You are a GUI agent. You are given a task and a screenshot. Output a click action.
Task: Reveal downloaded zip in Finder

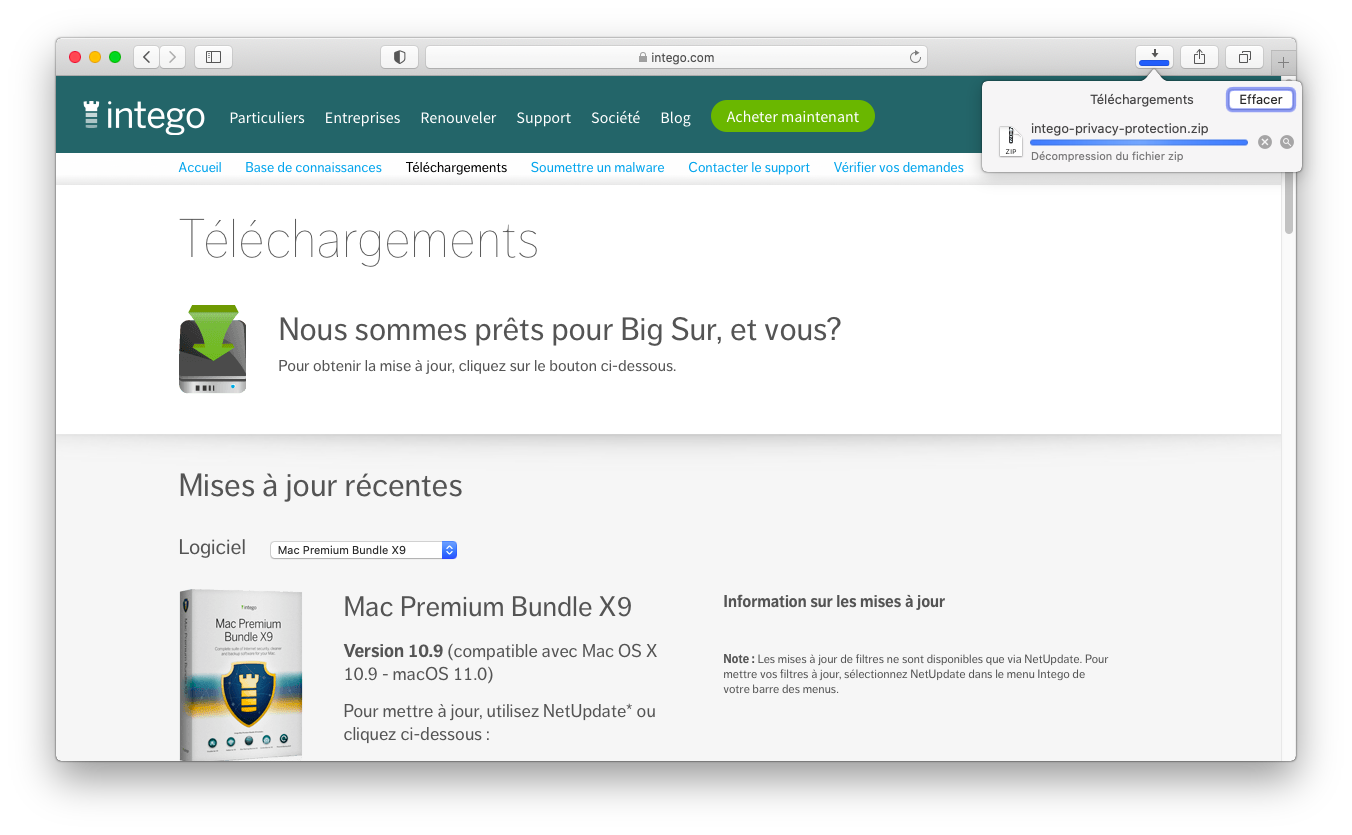coord(1287,142)
